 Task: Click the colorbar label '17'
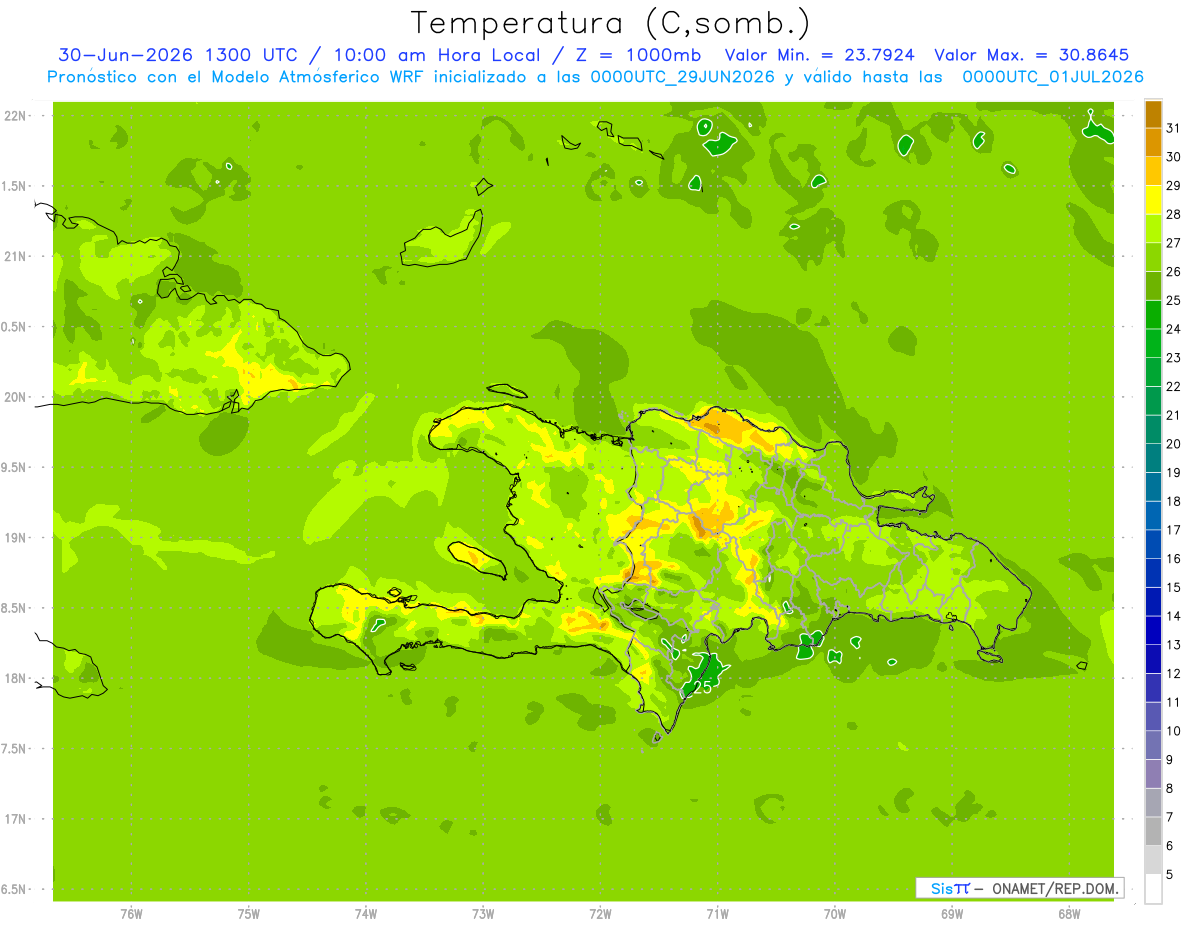point(1174,529)
